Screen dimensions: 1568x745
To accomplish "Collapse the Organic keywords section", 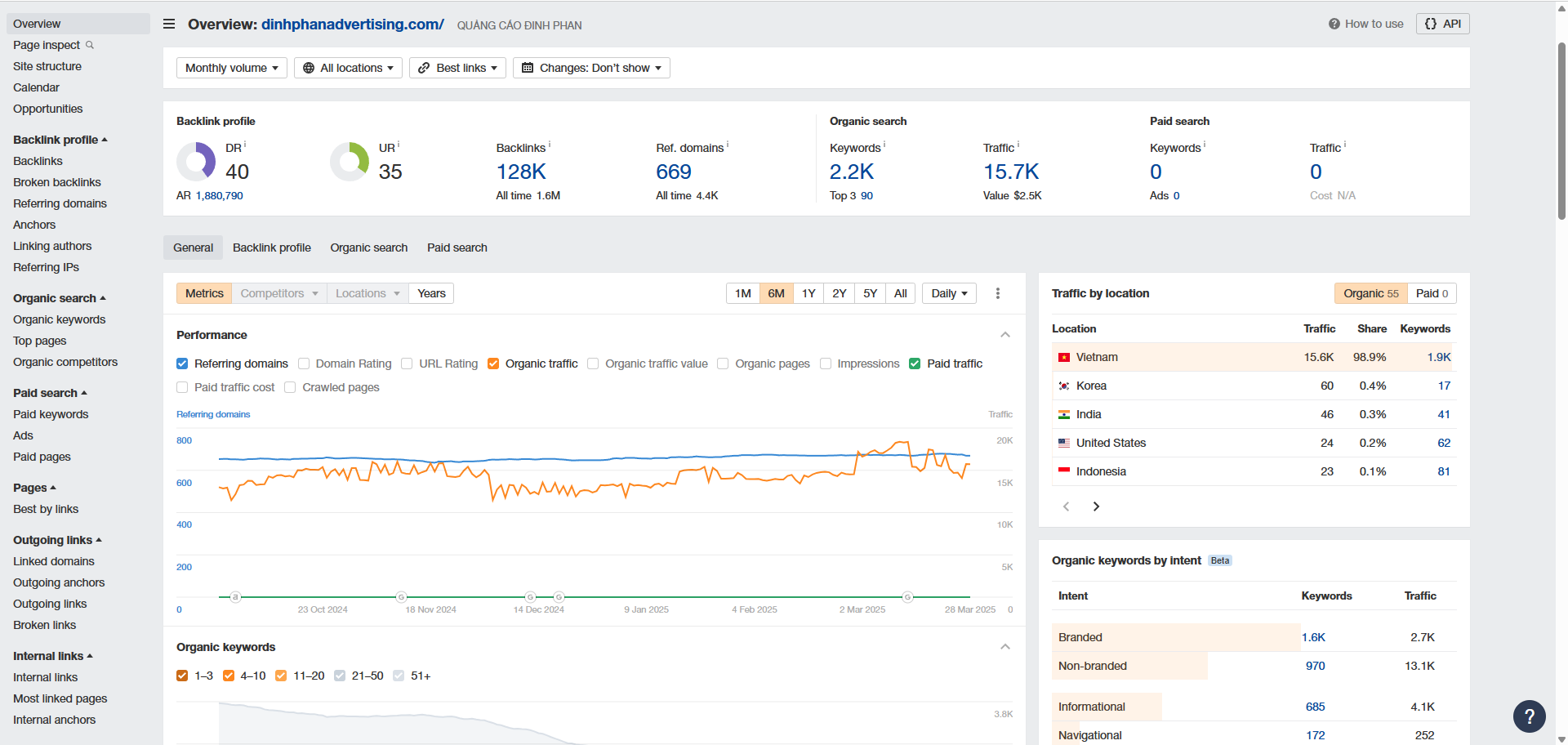I will [x=1005, y=647].
